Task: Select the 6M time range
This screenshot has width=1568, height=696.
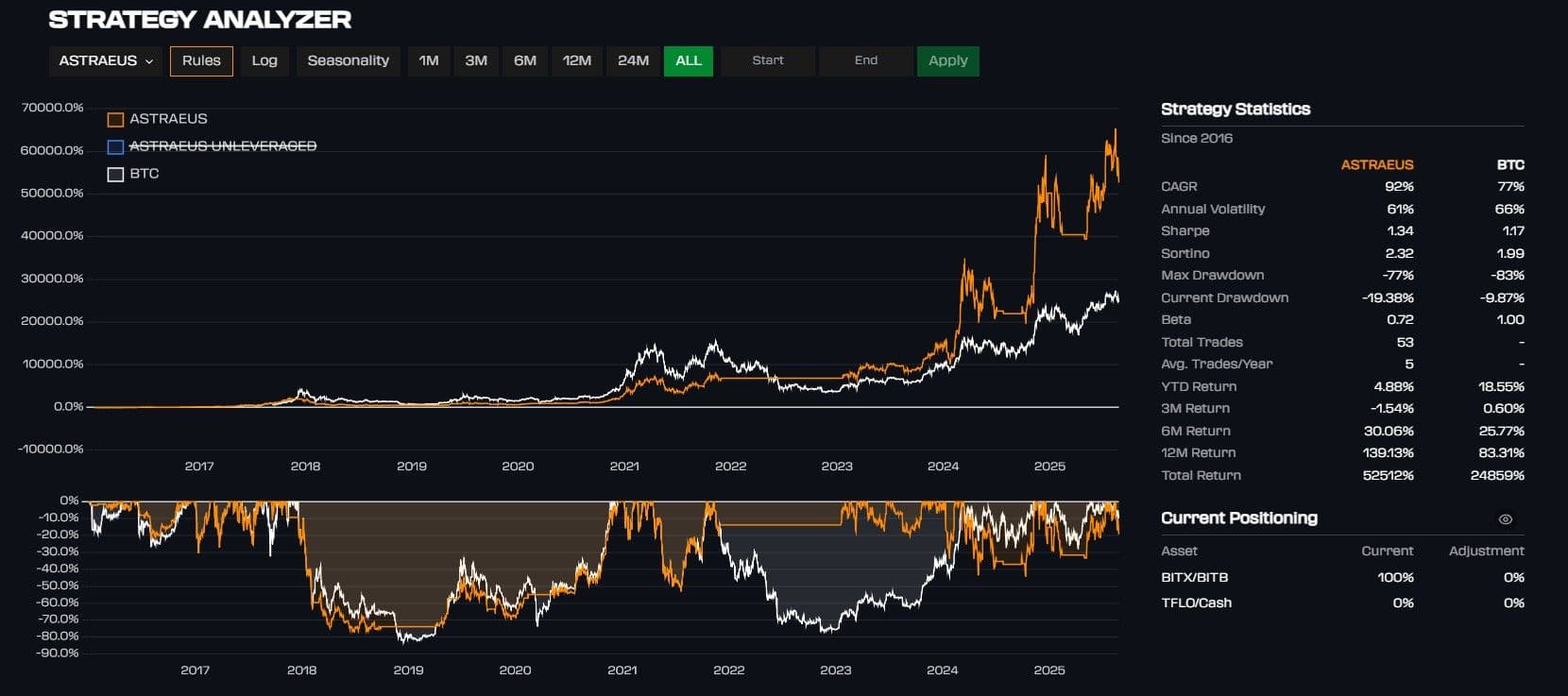Action: [x=525, y=60]
